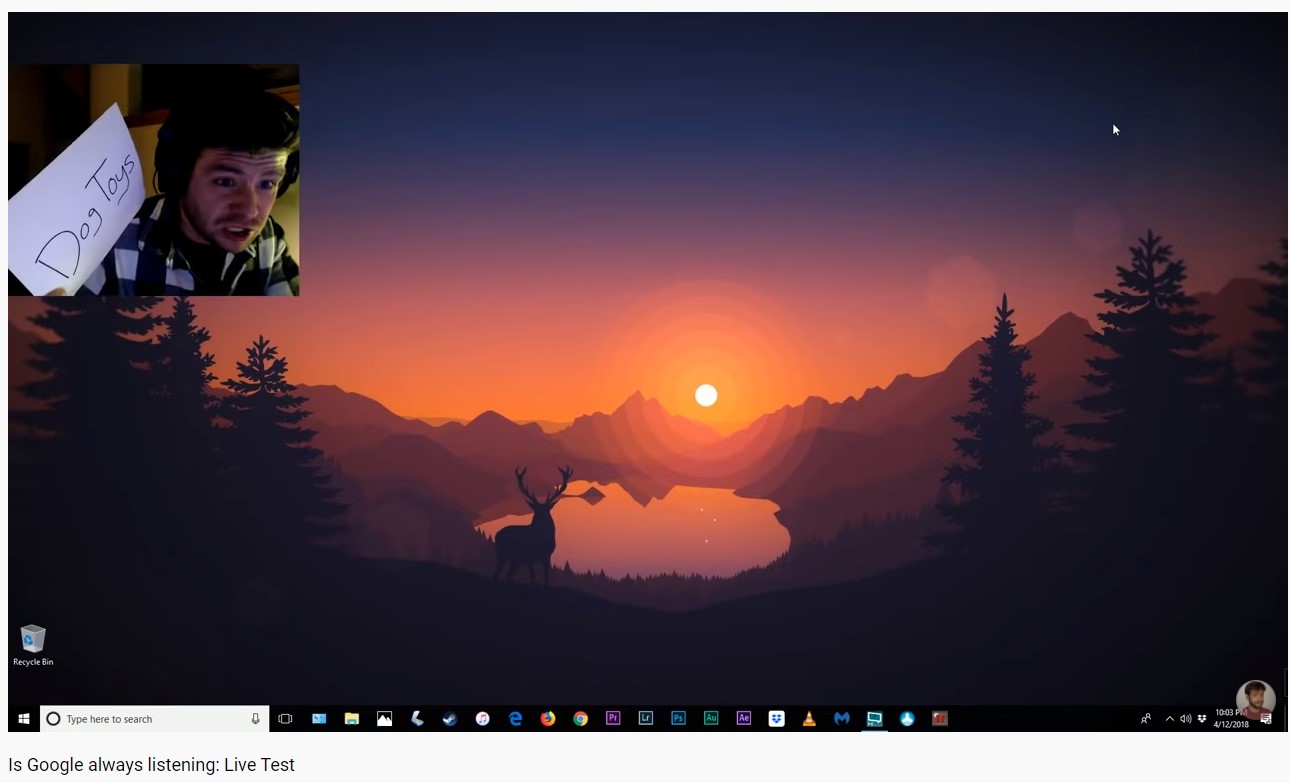Click the channel avatar watermark

tap(1255, 699)
